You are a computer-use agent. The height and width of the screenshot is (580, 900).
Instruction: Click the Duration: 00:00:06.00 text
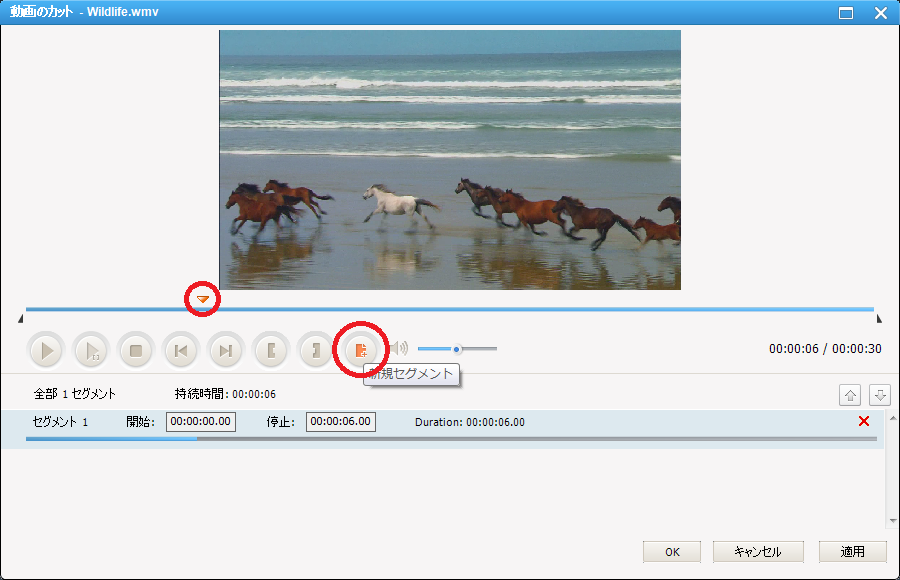(470, 422)
